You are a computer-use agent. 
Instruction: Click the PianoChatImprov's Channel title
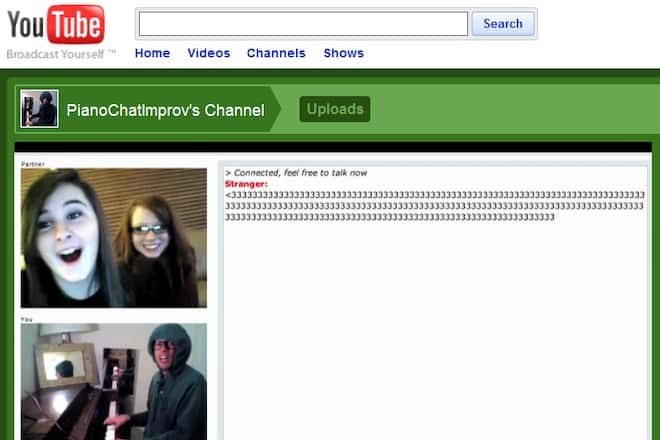165,110
